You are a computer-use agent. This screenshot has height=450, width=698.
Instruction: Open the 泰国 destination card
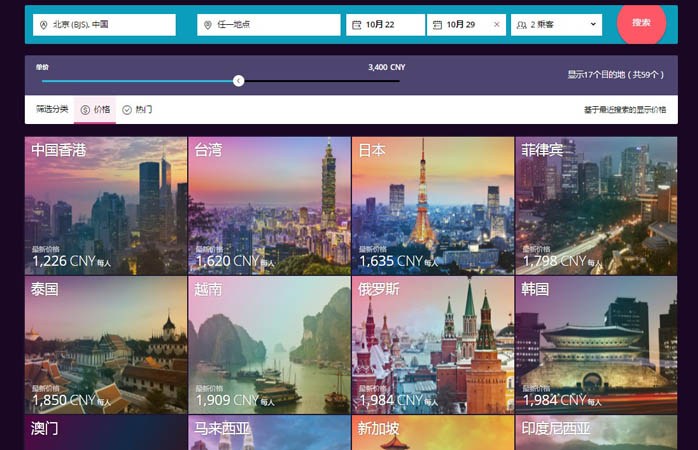[x=106, y=345]
